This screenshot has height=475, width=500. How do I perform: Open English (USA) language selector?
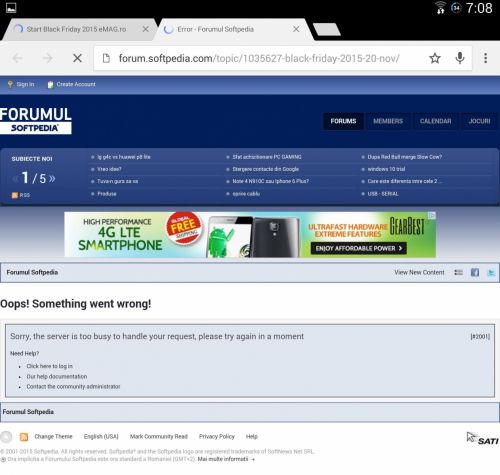101,436
